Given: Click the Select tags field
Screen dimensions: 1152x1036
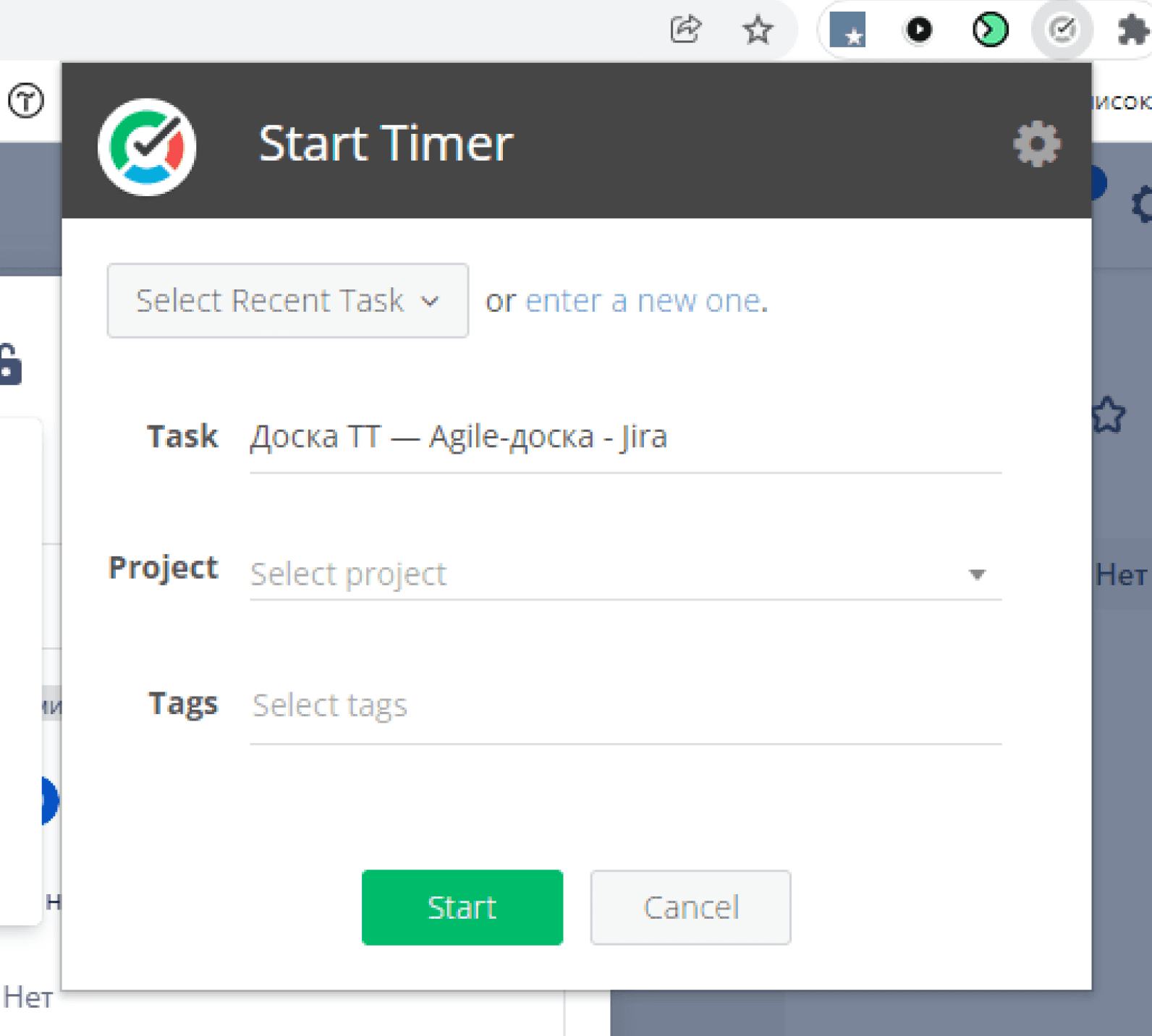Looking at the screenshot, I should (x=625, y=705).
